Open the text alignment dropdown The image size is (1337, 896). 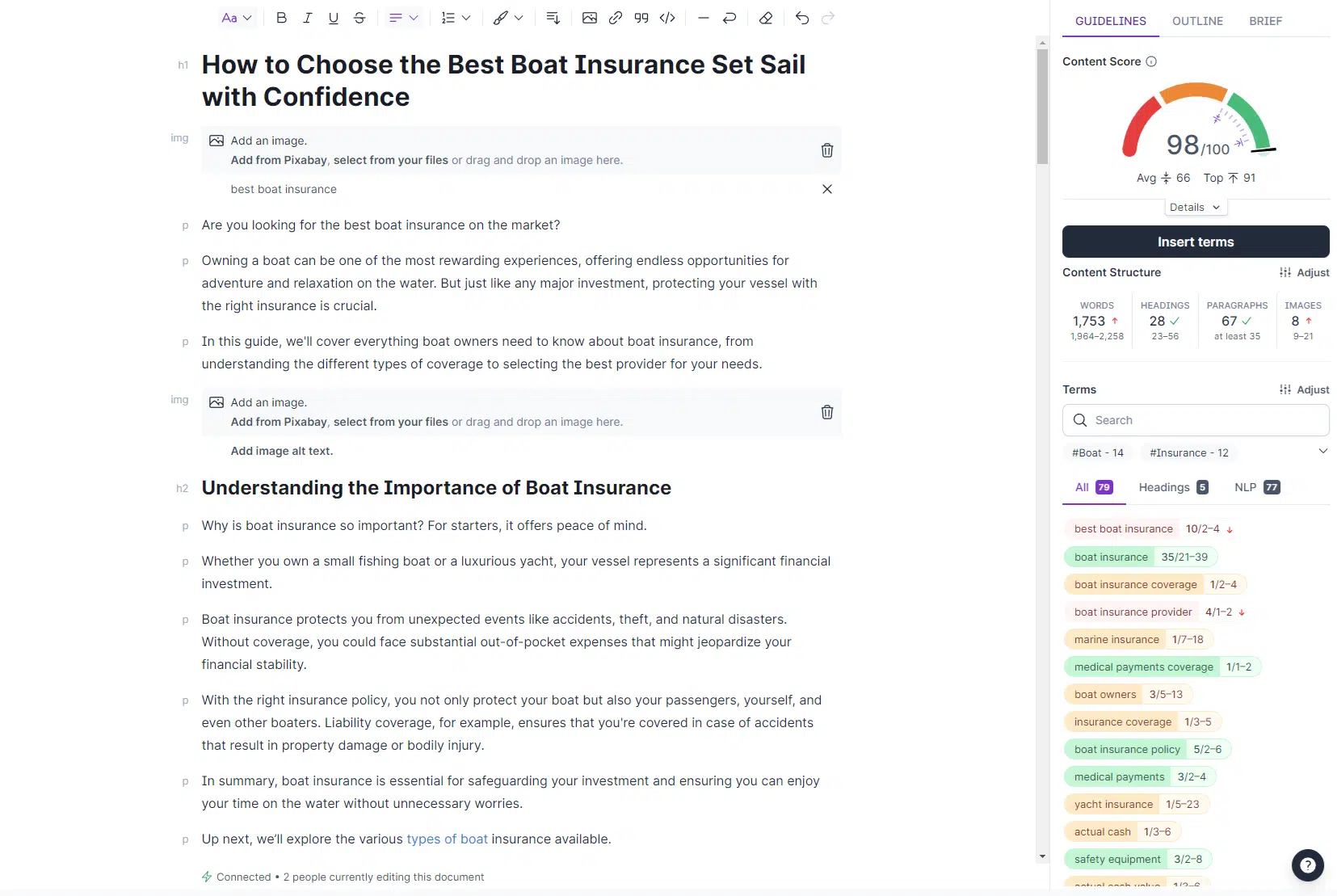[403, 18]
